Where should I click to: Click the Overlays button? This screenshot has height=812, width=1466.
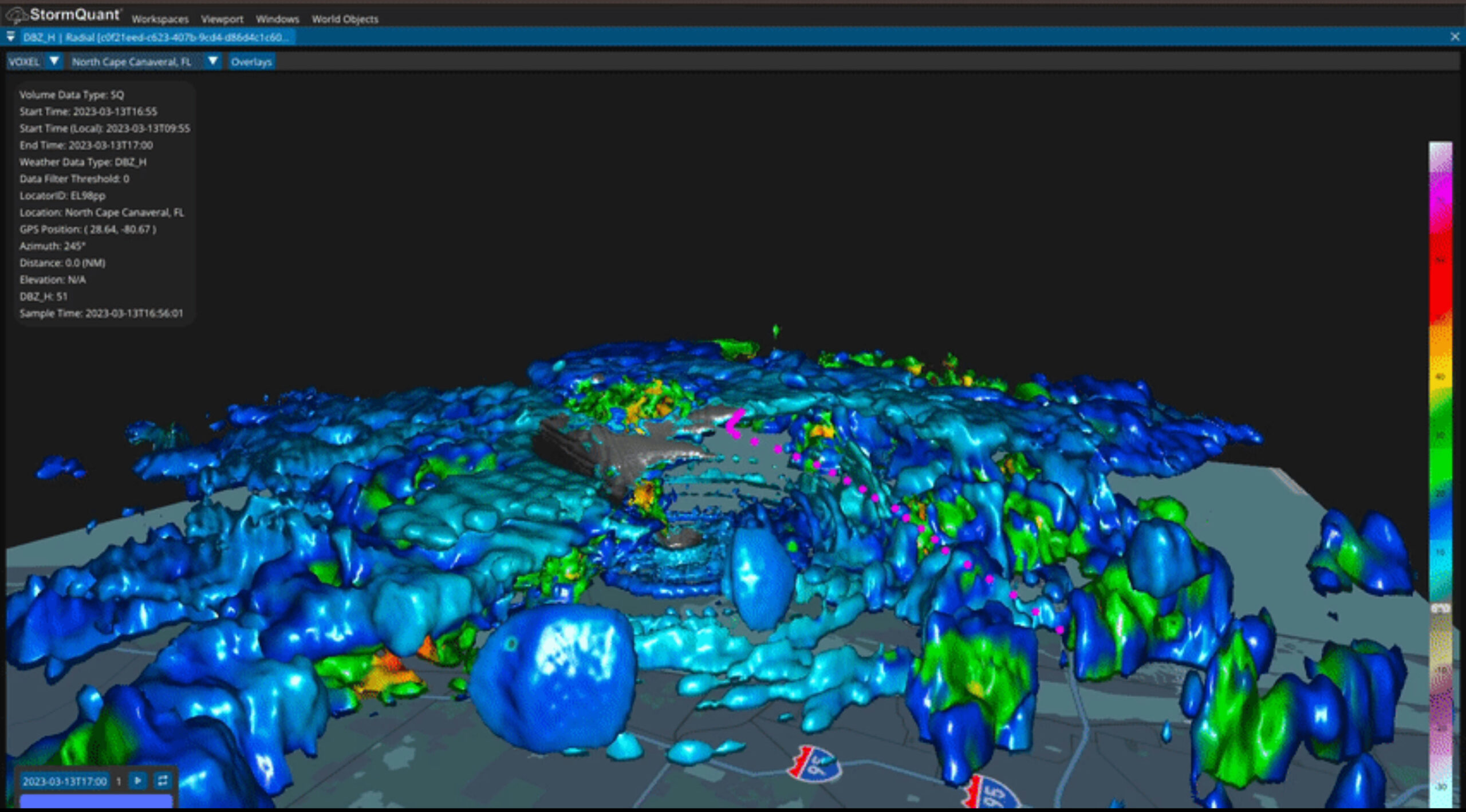[251, 62]
